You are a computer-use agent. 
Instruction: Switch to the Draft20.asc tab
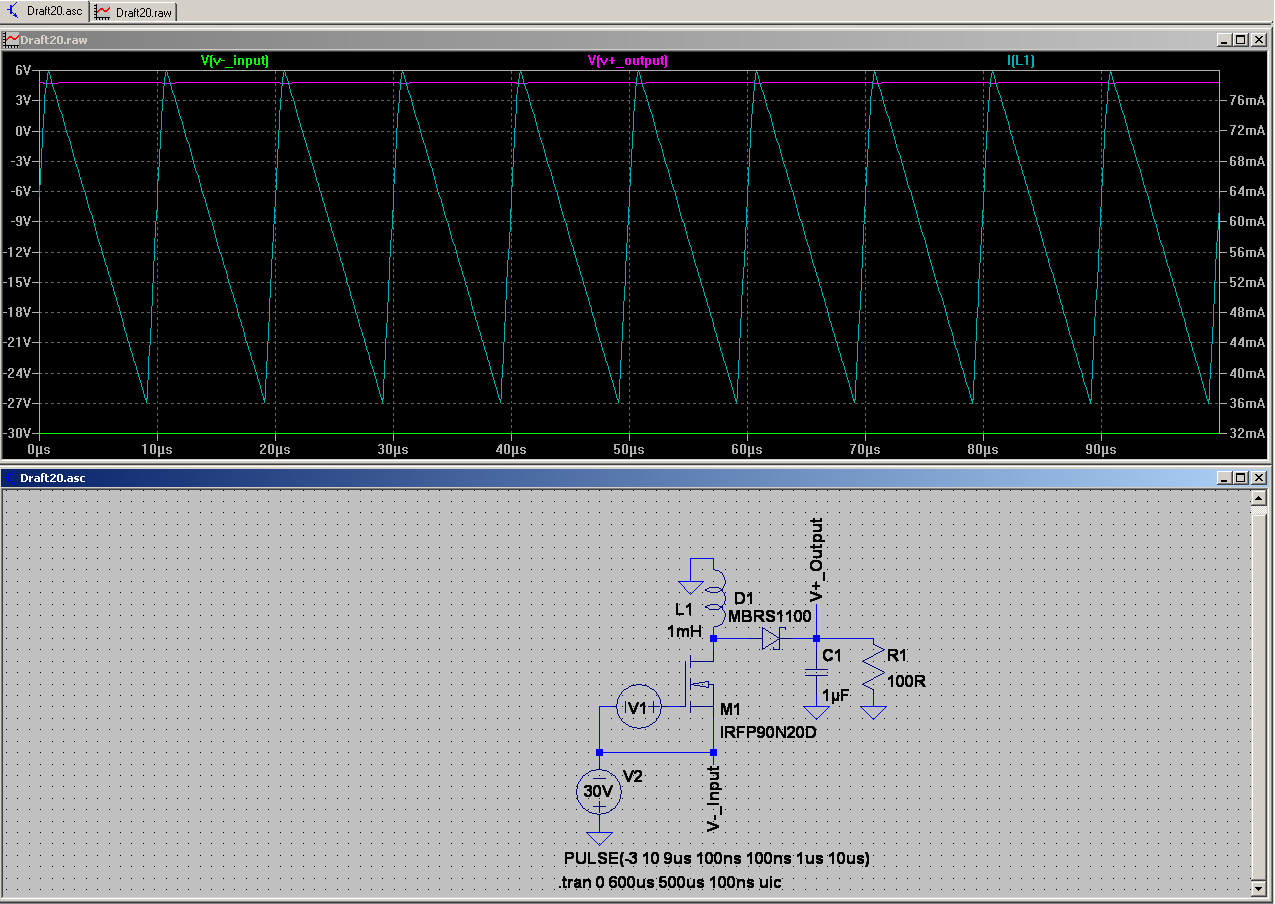[x=45, y=12]
